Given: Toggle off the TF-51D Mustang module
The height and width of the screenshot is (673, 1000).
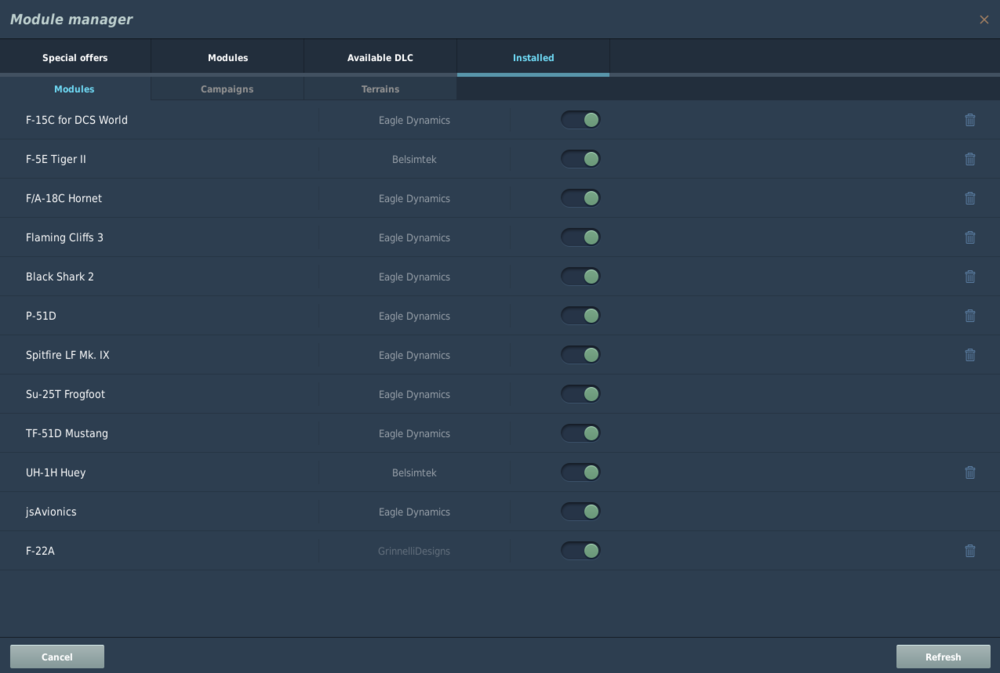Looking at the screenshot, I should 580,433.
